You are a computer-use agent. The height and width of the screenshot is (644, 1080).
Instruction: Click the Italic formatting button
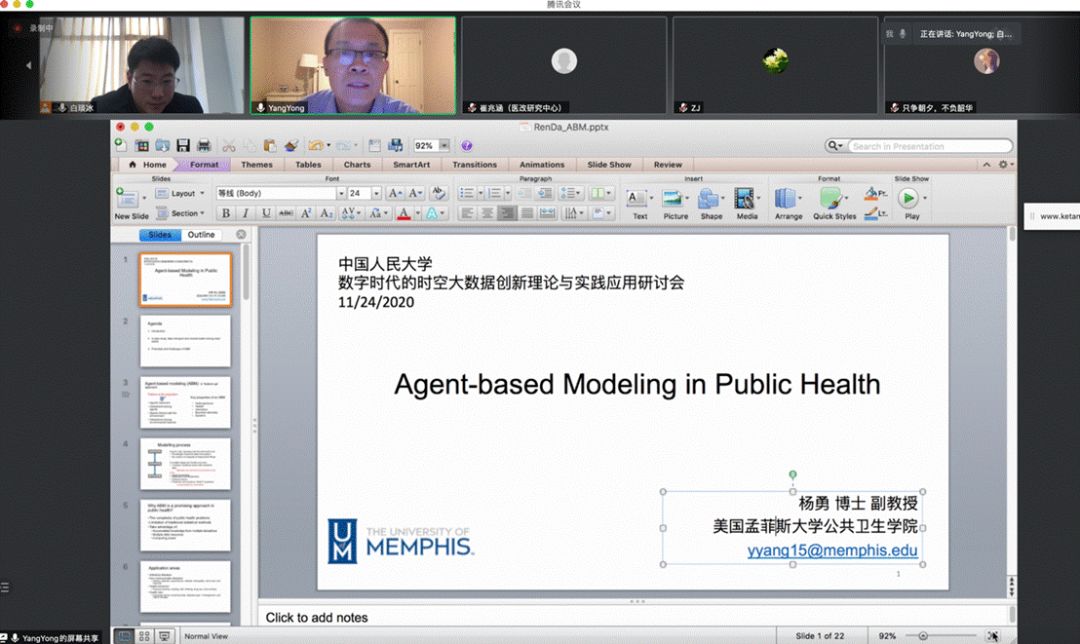tap(245, 213)
